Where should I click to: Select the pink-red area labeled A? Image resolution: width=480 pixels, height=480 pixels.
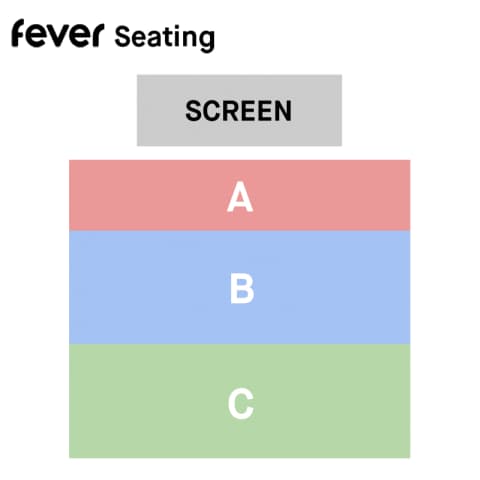pyautogui.click(x=240, y=195)
